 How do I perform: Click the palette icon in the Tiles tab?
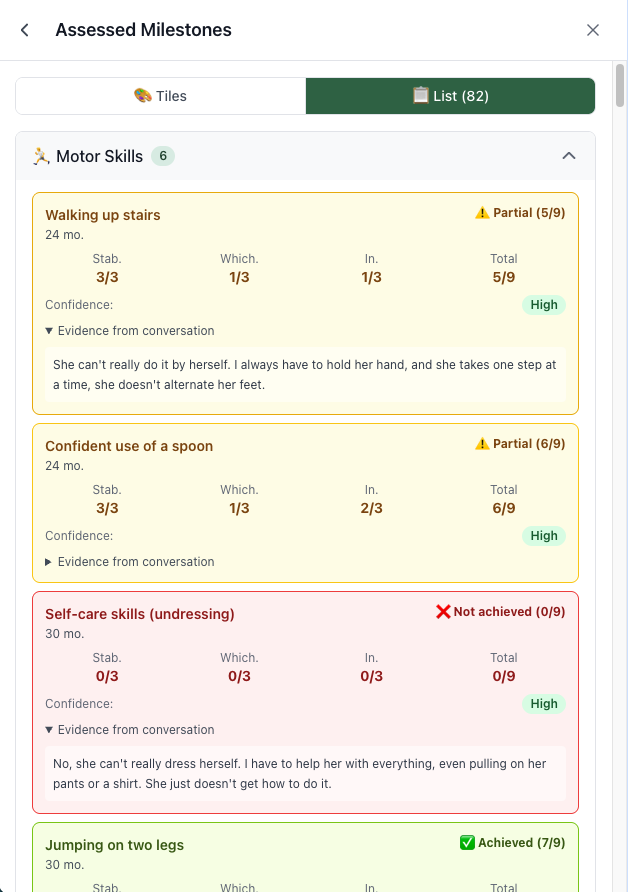tap(142, 96)
